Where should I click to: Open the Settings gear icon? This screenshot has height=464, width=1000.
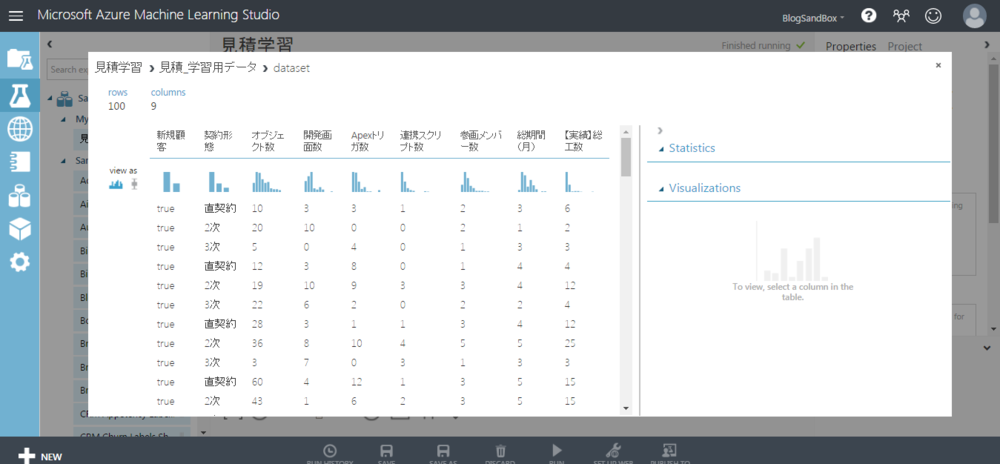click(19, 262)
